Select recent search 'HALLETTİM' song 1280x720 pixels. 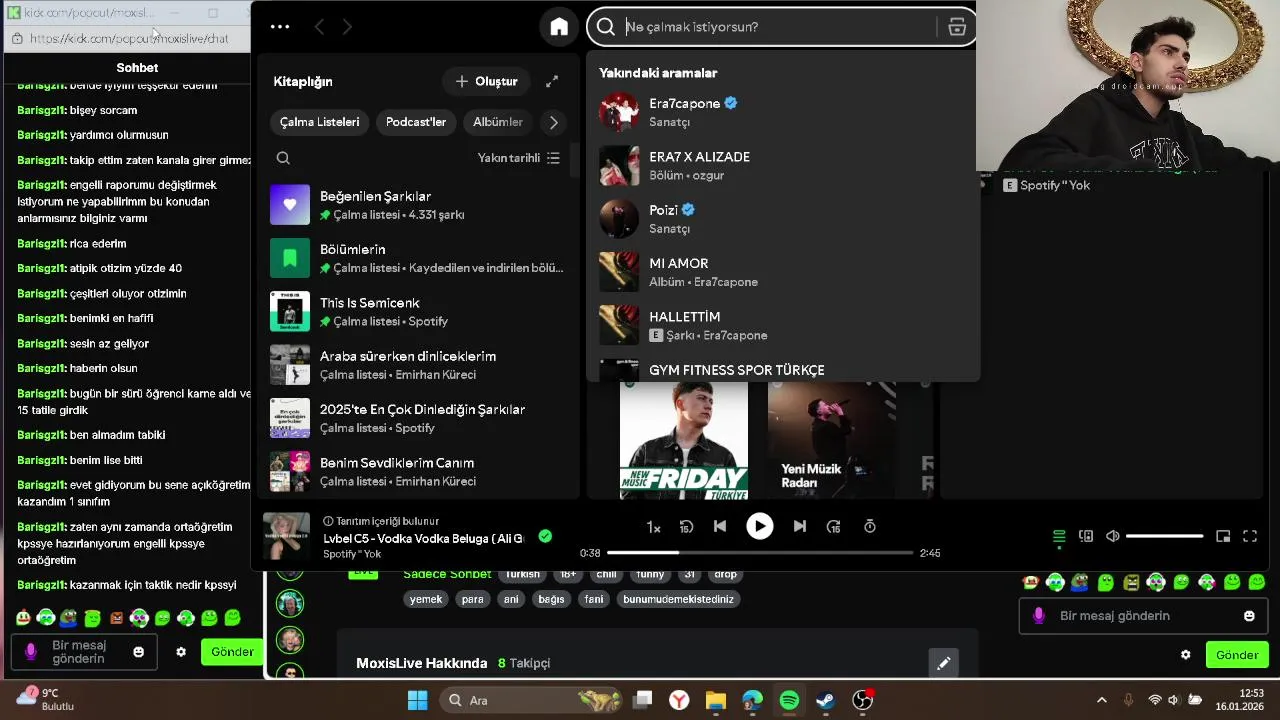pyautogui.click(x=783, y=325)
